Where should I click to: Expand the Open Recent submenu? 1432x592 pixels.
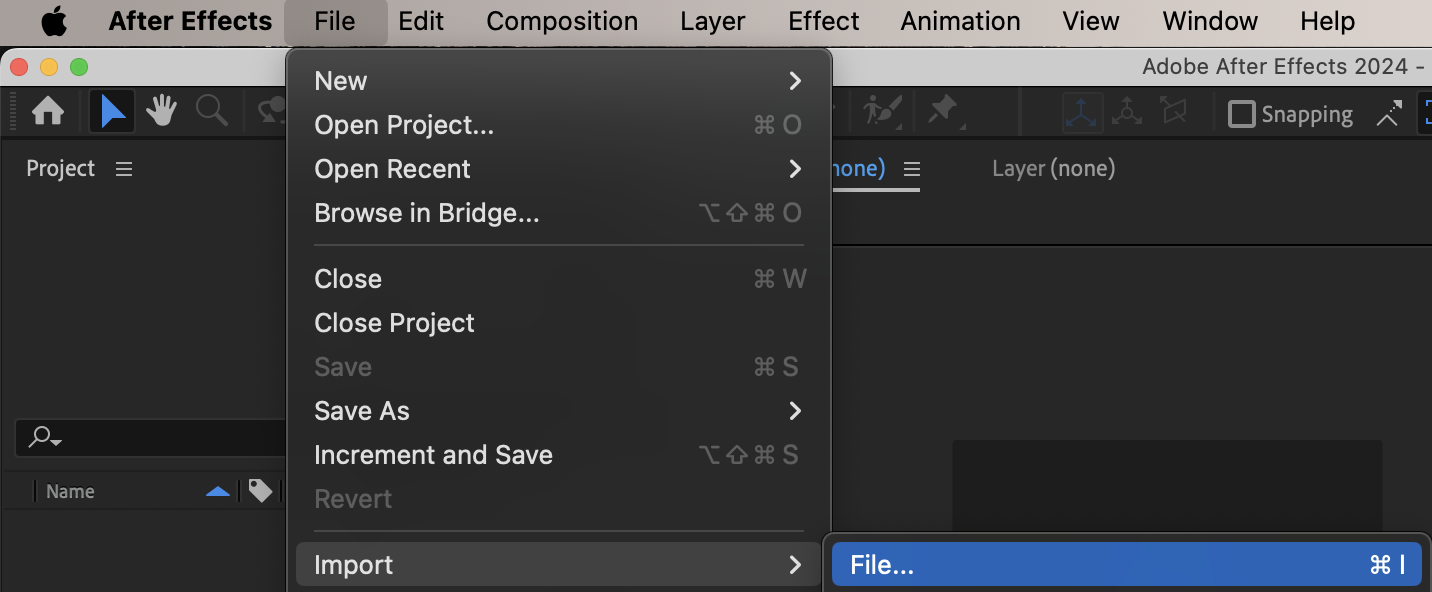point(558,169)
